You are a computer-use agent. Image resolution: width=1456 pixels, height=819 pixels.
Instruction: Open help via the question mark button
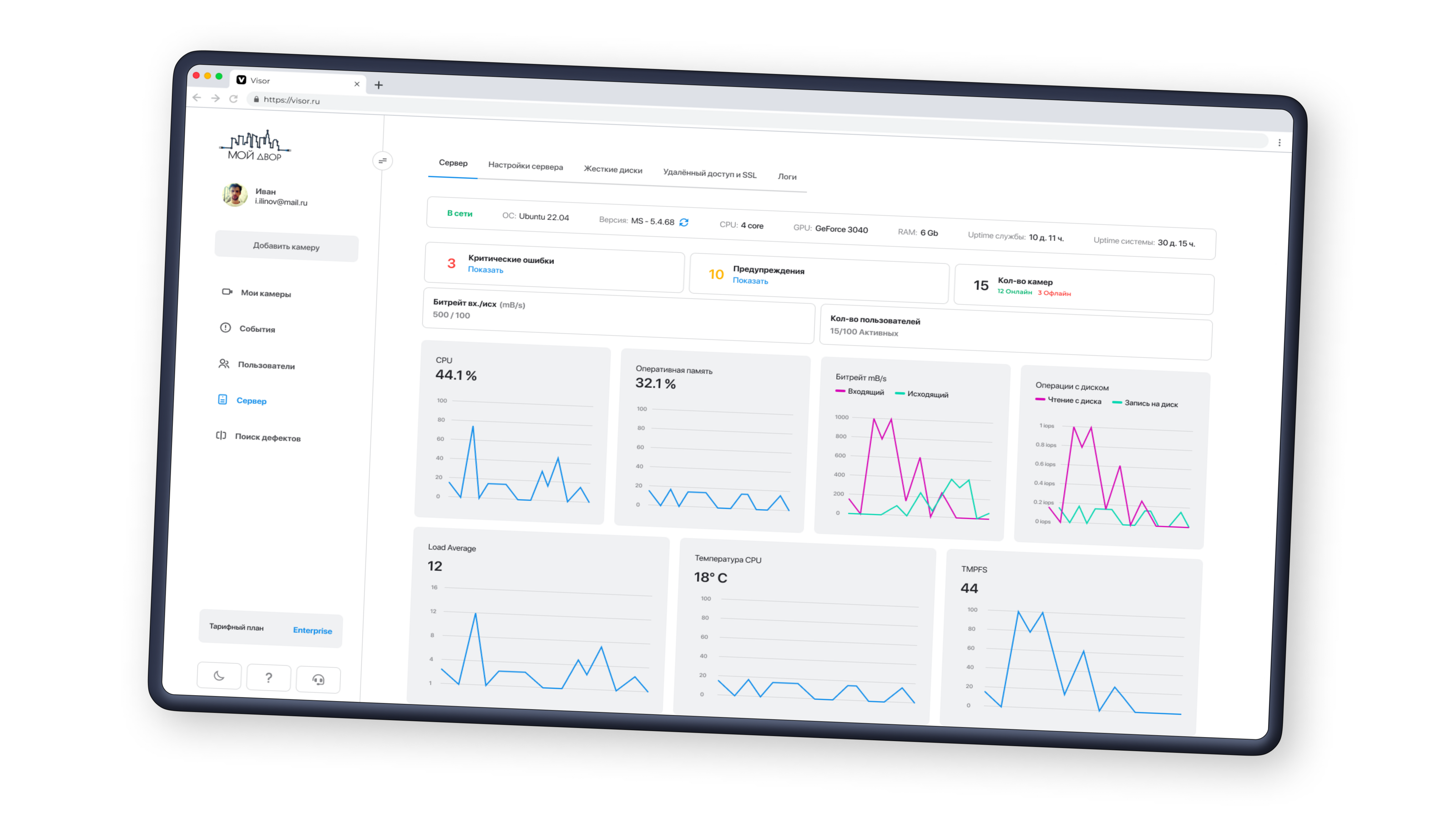click(268, 677)
